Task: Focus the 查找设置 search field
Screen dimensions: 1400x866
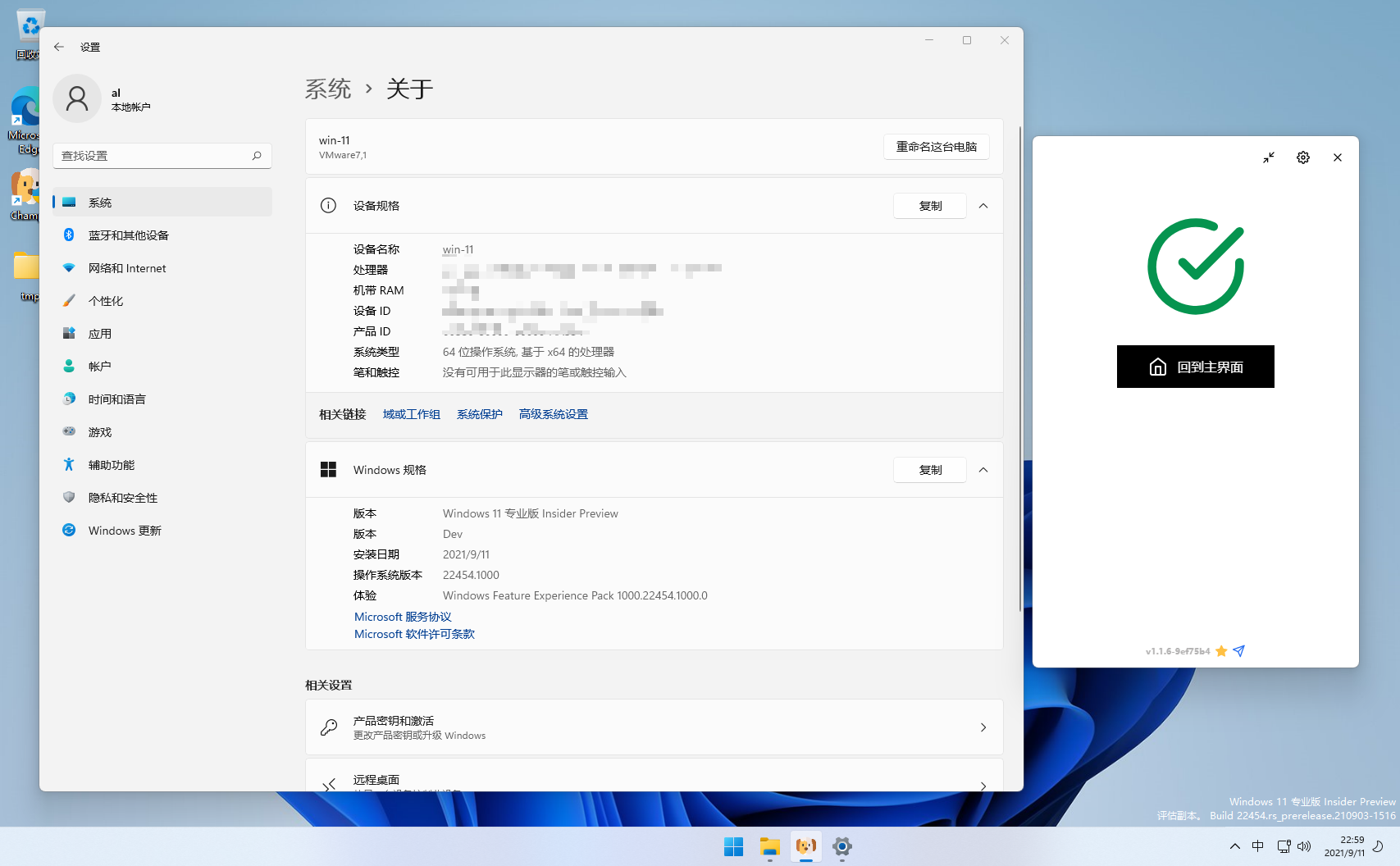Action: pyautogui.click(x=162, y=156)
